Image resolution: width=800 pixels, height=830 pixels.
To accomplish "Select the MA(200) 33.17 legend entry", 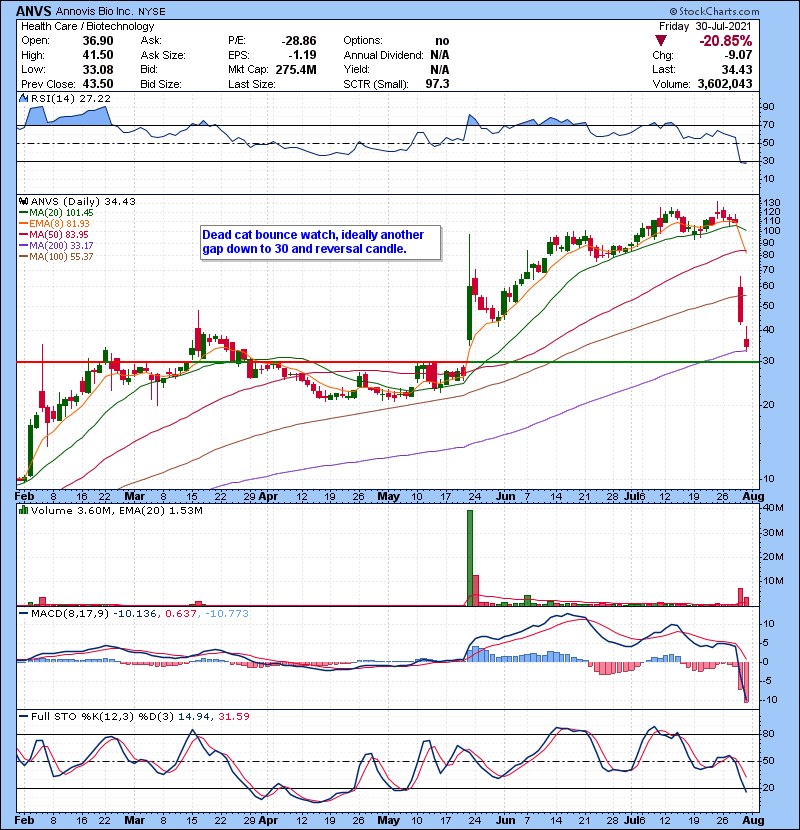I will click(x=57, y=246).
